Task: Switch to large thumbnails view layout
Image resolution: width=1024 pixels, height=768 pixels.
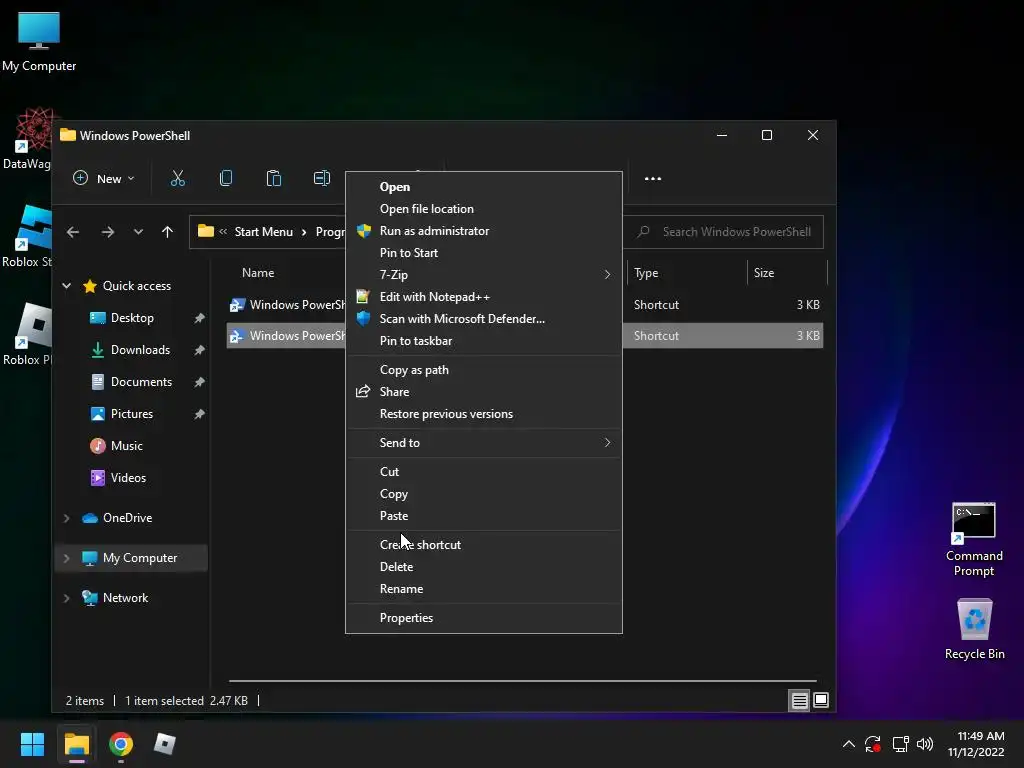Action: click(x=821, y=701)
